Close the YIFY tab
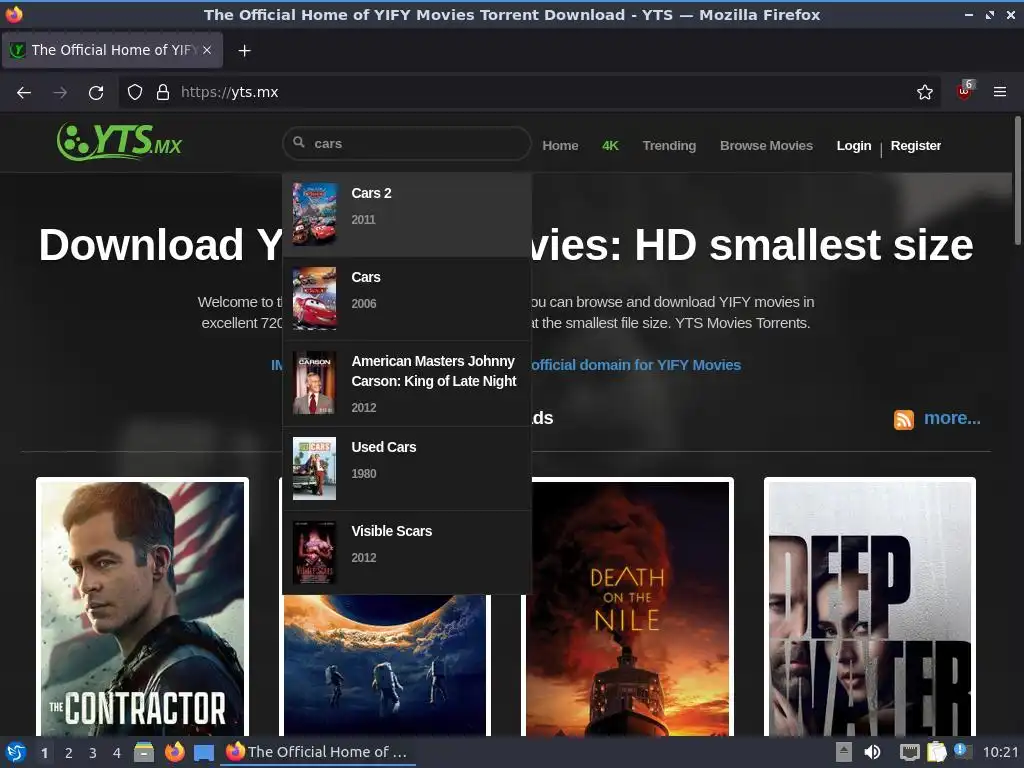 [x=207, y=50]
